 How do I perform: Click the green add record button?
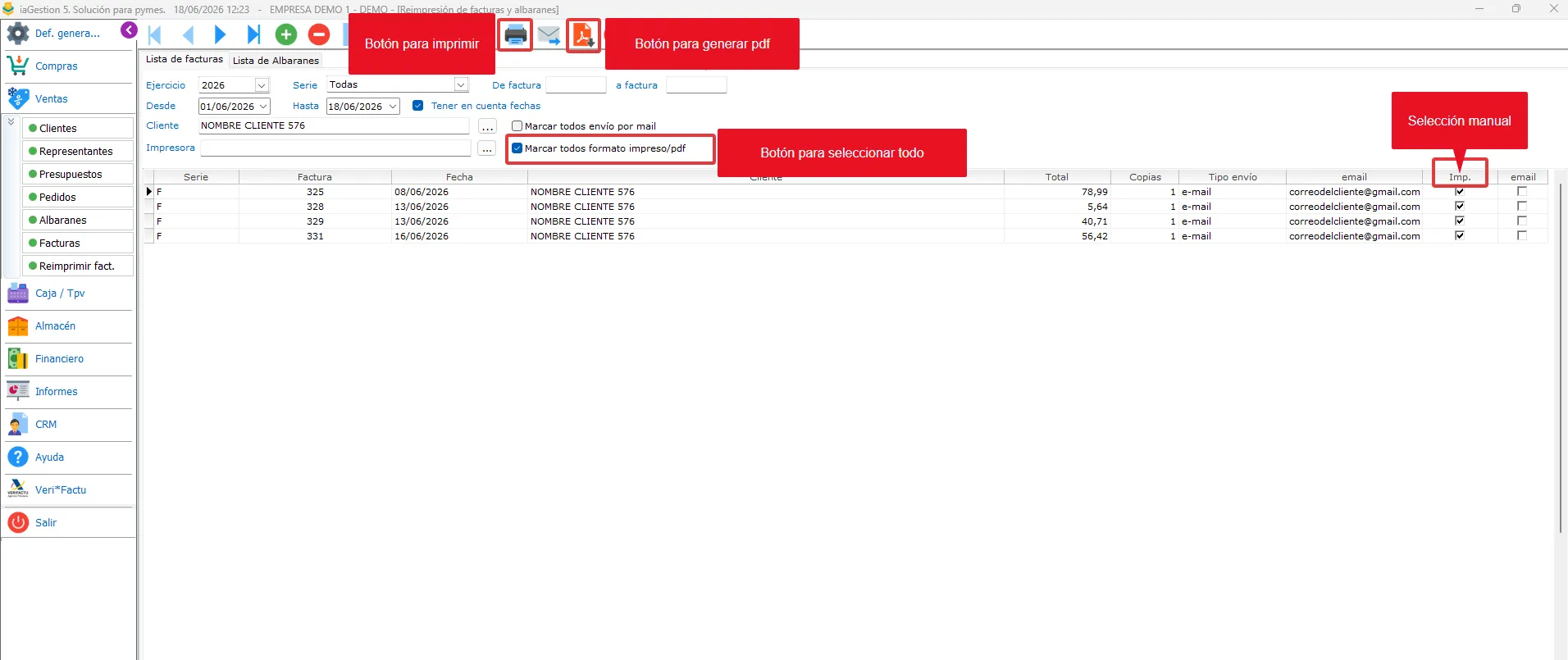286,34
